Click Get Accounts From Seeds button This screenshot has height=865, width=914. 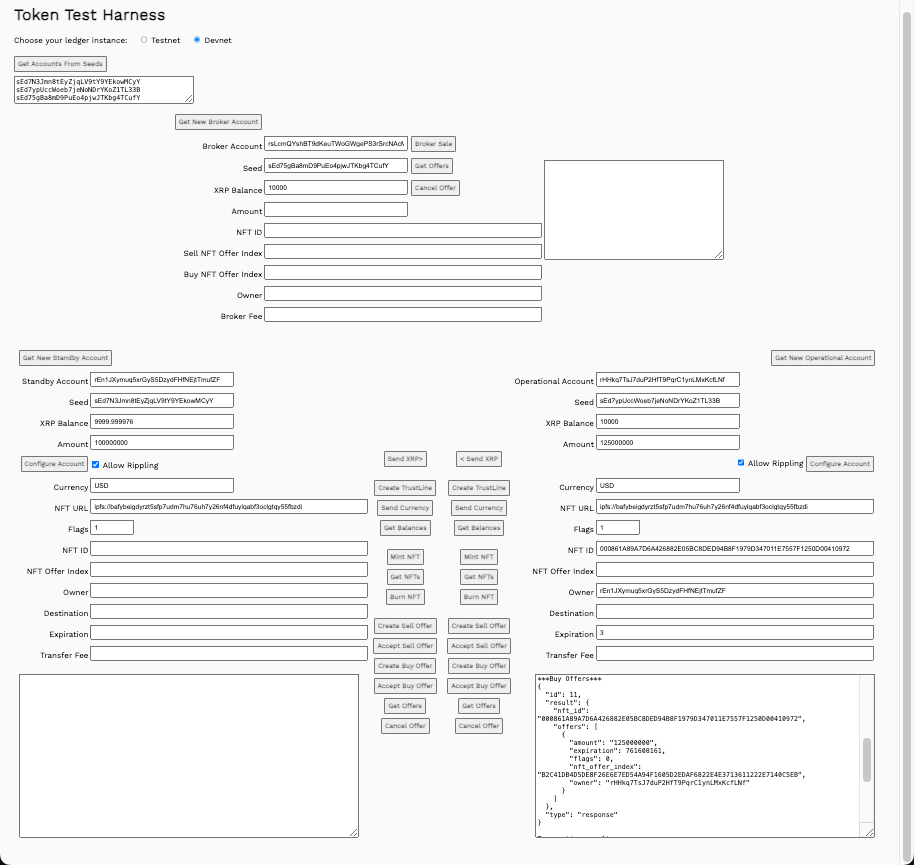click(x=60, y=64)
